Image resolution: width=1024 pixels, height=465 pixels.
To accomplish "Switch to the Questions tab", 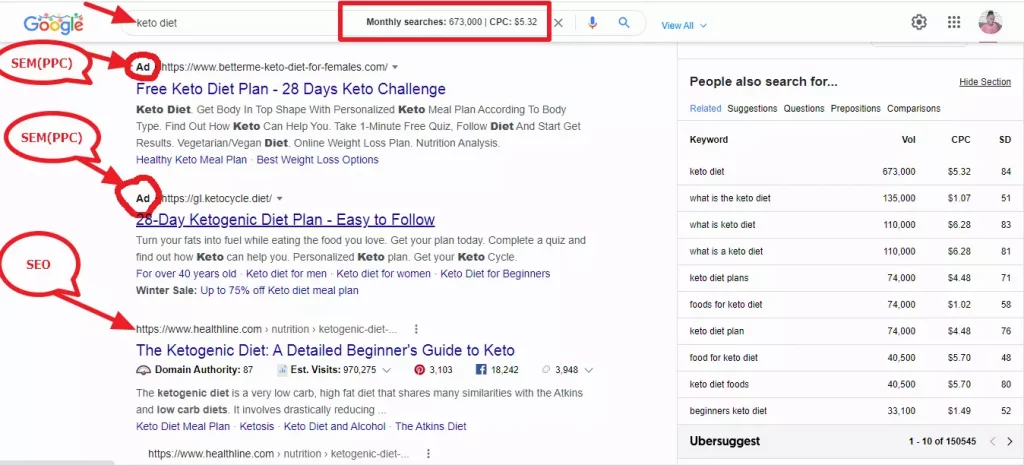I will click(804, 108).
